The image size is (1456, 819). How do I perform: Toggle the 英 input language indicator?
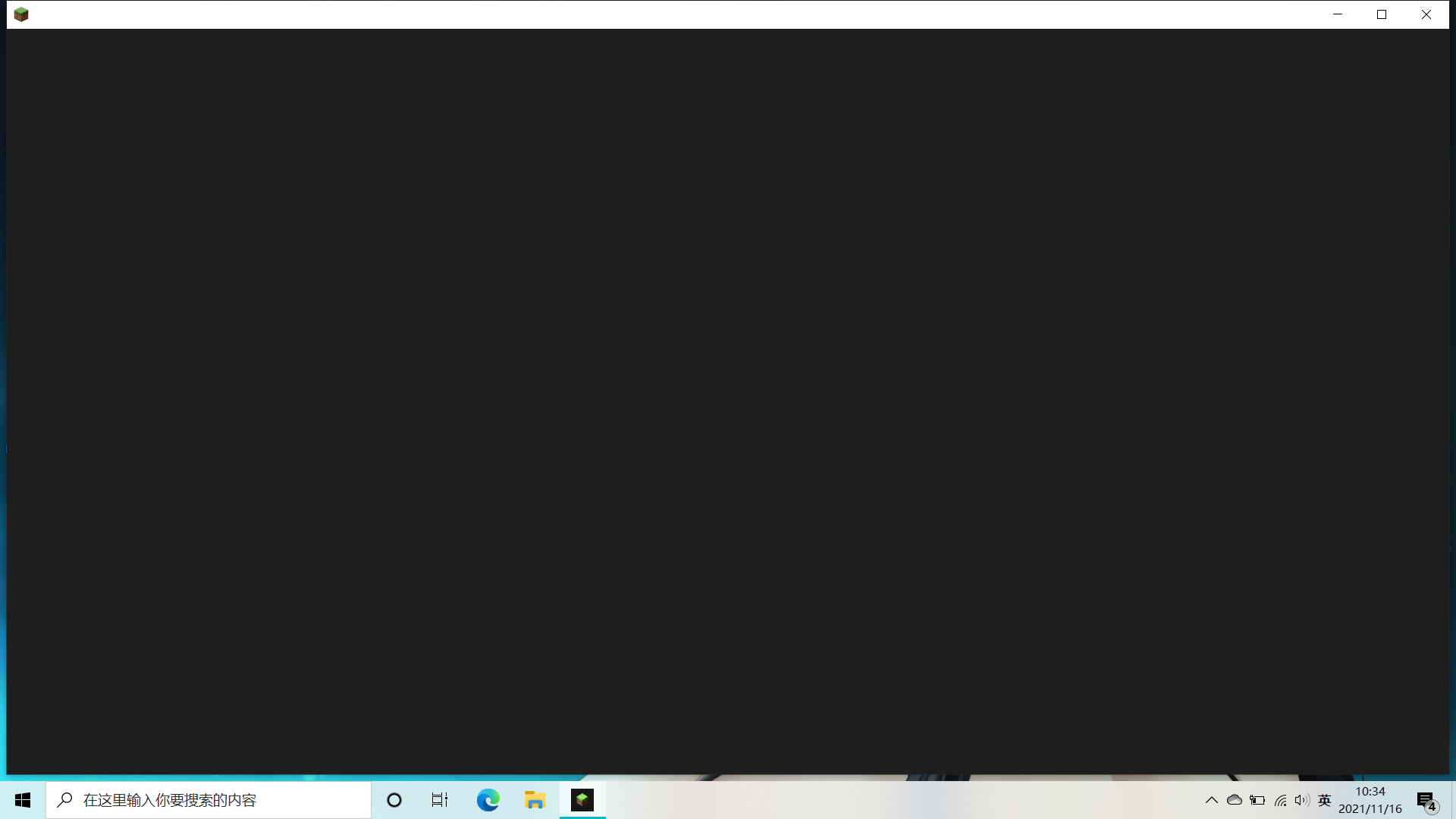[1325, 800]
